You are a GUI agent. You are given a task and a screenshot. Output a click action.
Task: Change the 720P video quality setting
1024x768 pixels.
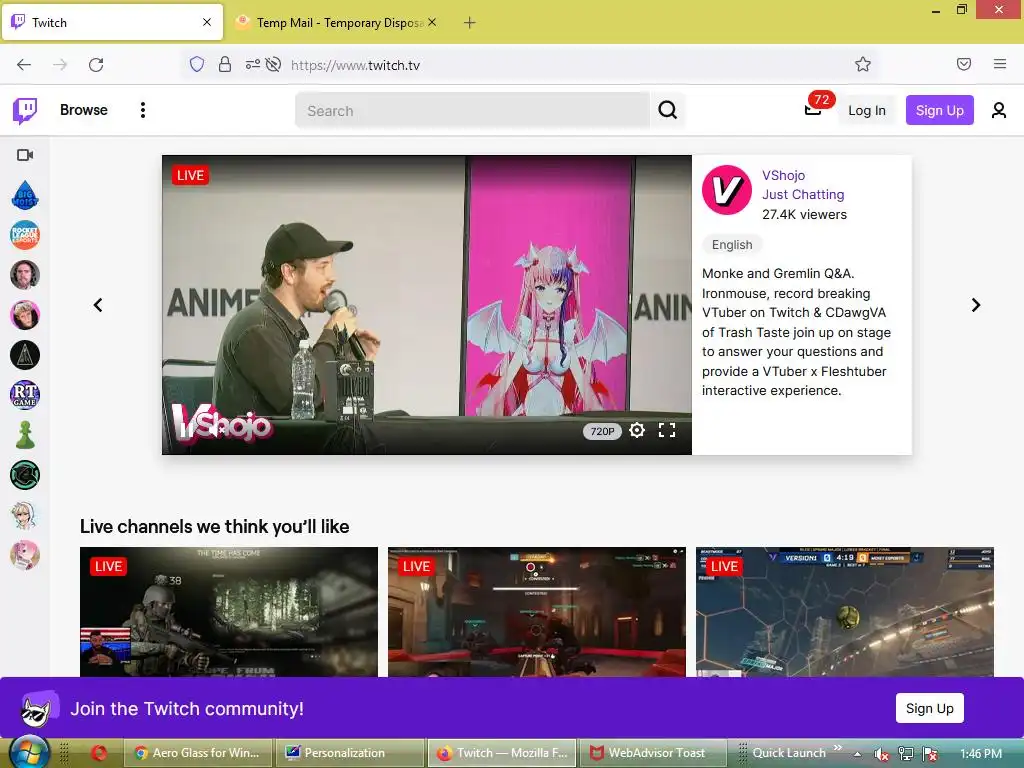click(x=601, y=431)
